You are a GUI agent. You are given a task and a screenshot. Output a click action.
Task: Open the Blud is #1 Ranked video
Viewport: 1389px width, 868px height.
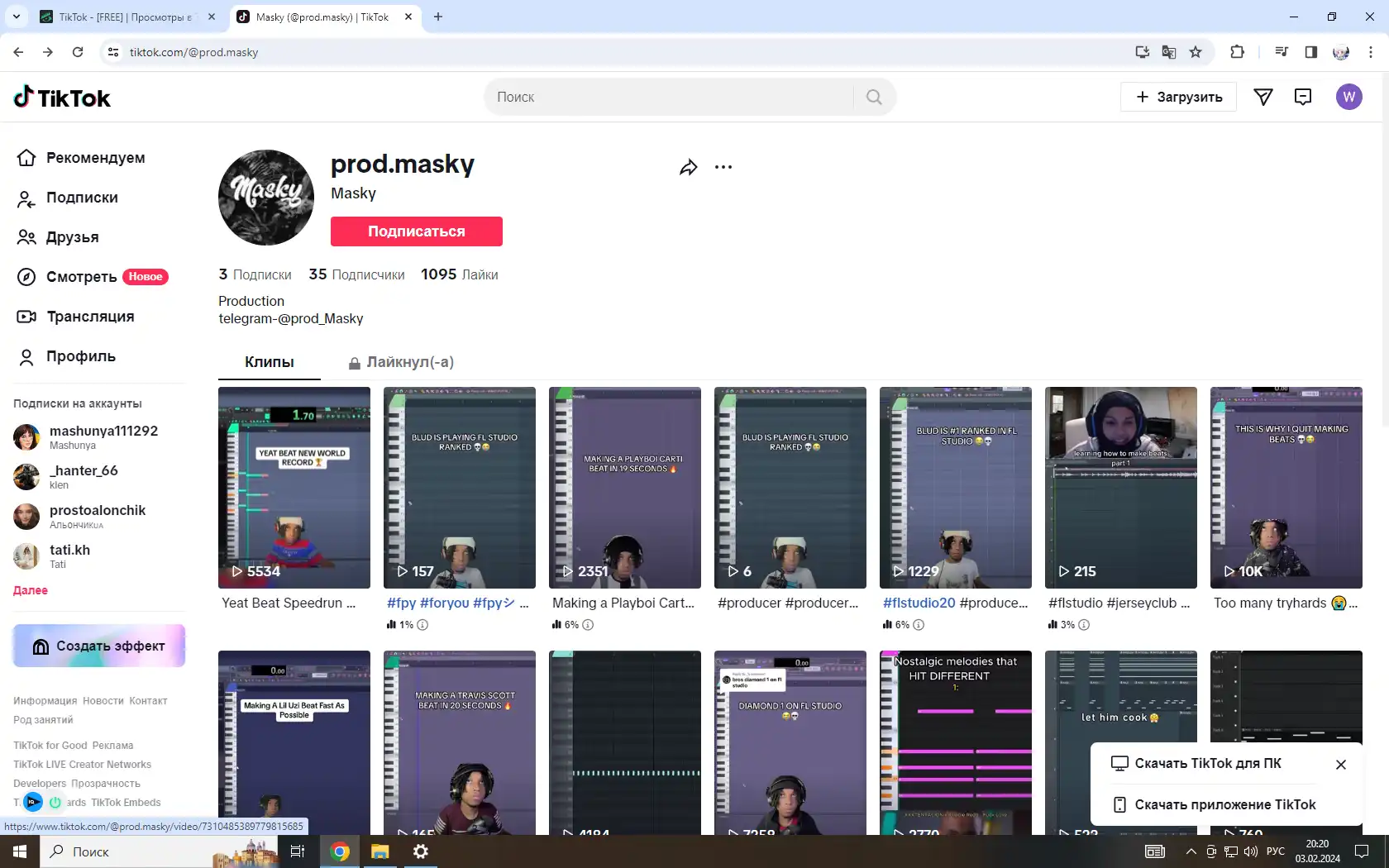(x=956, y=488)
